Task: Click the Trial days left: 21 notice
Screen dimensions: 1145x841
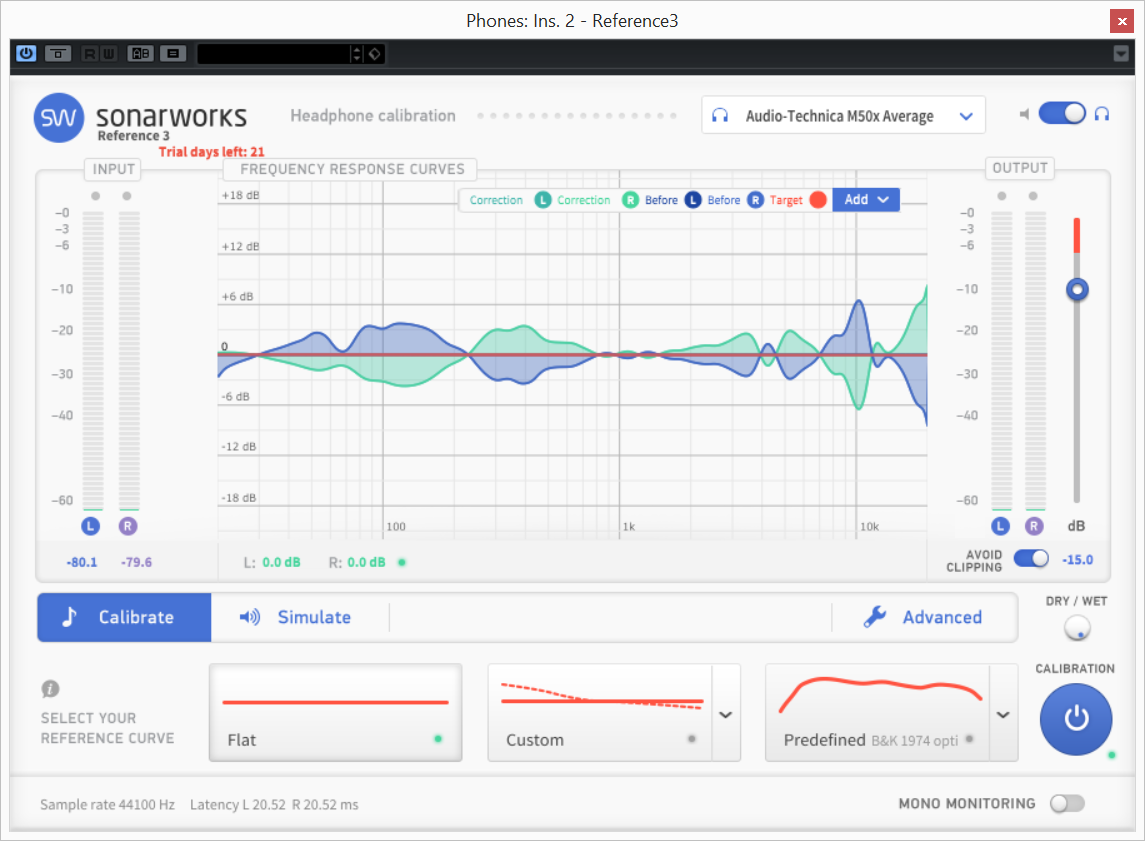Action: click(212, 152)
